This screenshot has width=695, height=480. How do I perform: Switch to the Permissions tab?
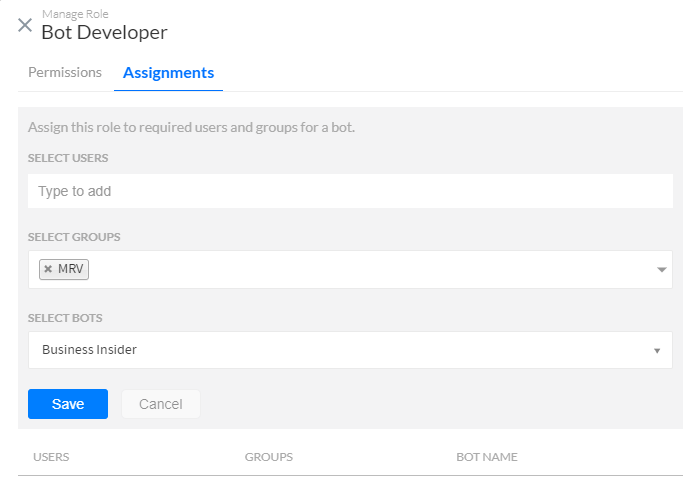pos(65,73)
